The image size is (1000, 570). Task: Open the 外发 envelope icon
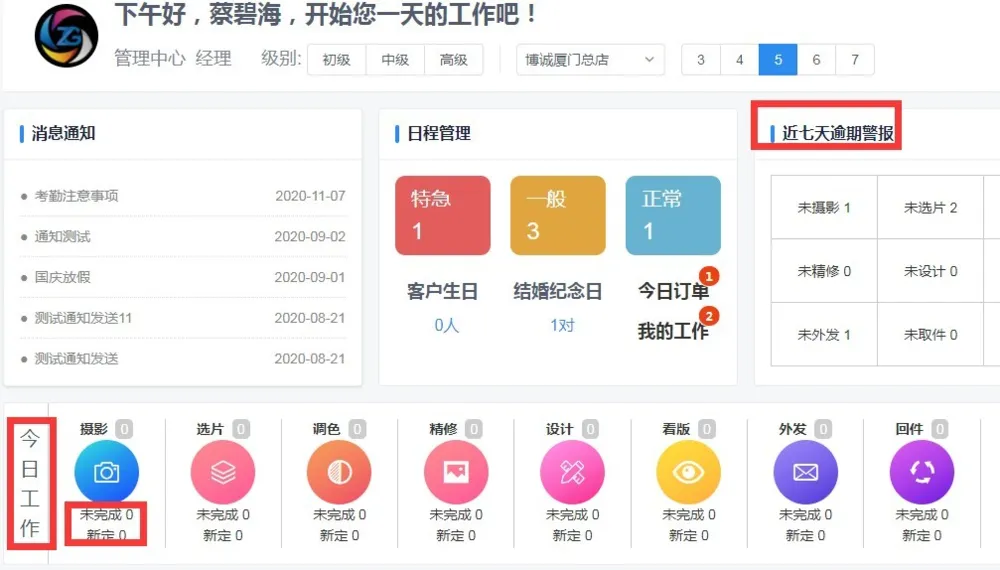[x=806, y=472]
